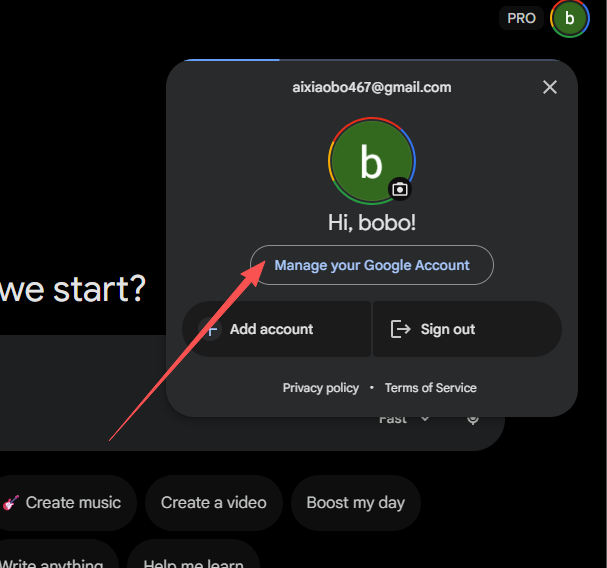Click the large green profile picture
Image resolution: width=607 pixels, height=568 pixels.
tap(371, 161)
